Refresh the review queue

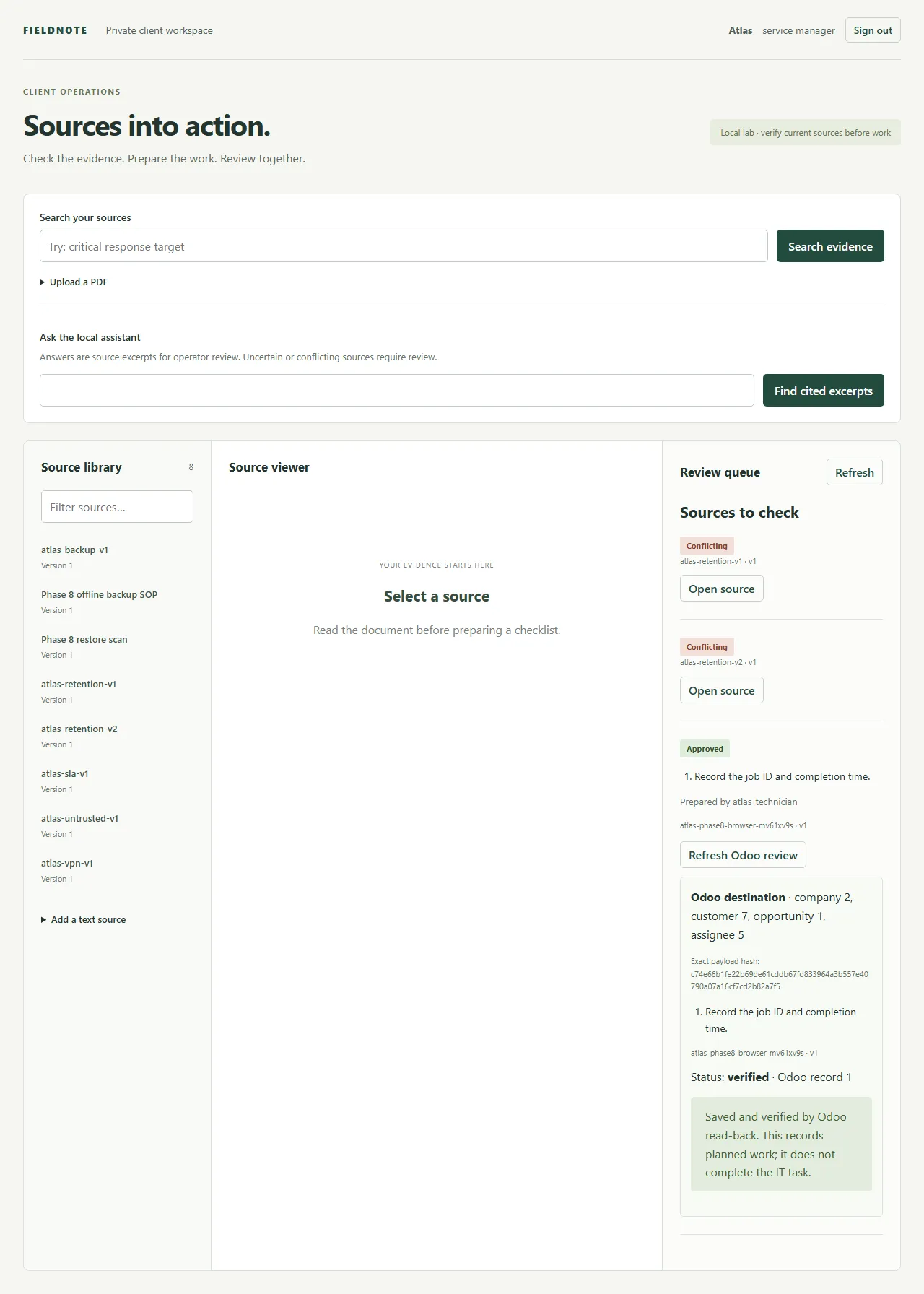click(854, 472)
